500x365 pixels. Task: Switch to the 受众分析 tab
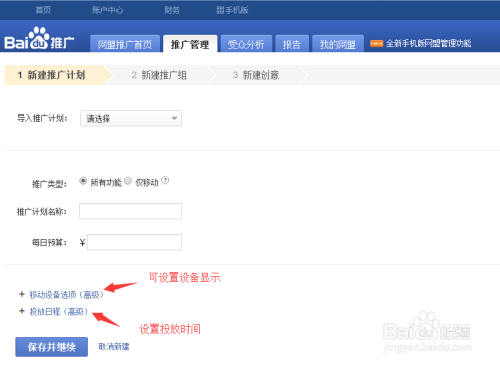(246, 44)
